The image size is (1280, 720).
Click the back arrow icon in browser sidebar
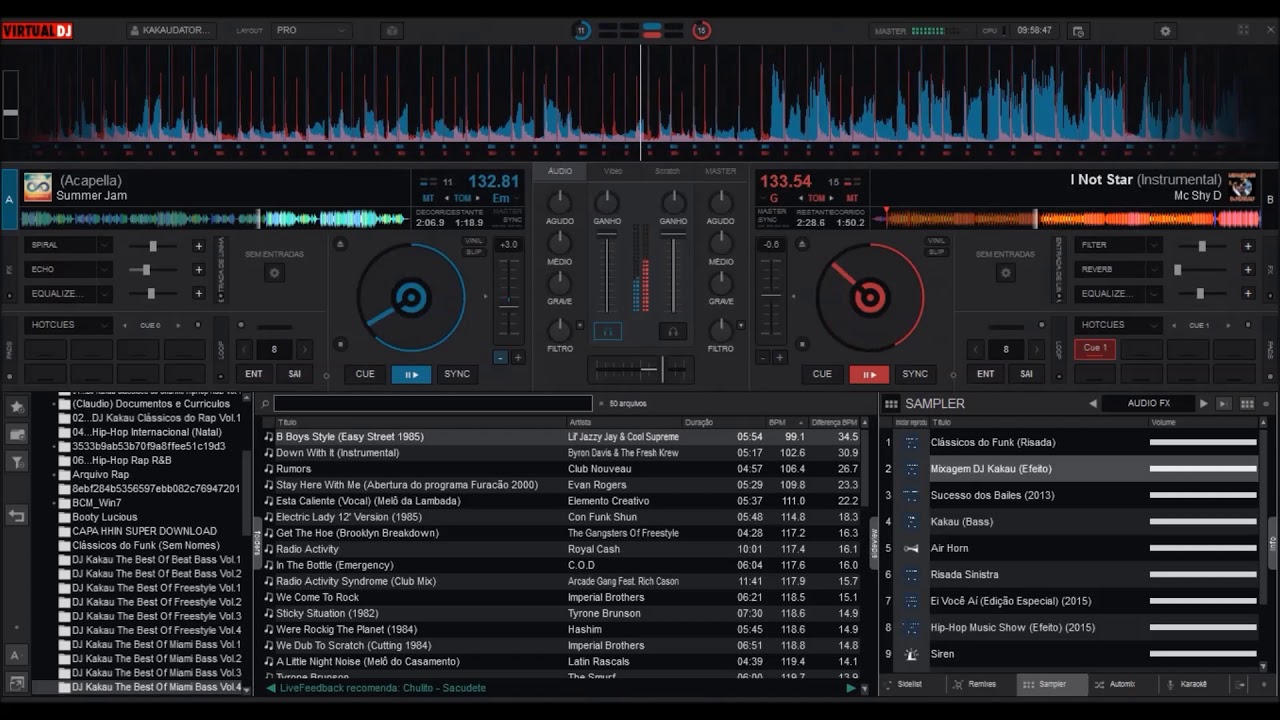click(x=17, y=516)
